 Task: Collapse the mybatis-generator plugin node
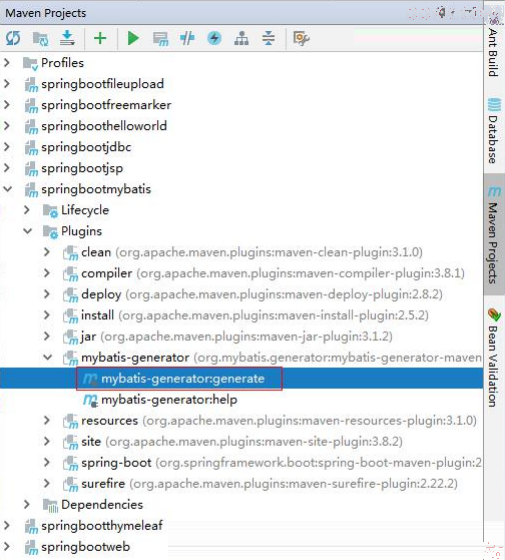tap(48, 357)
